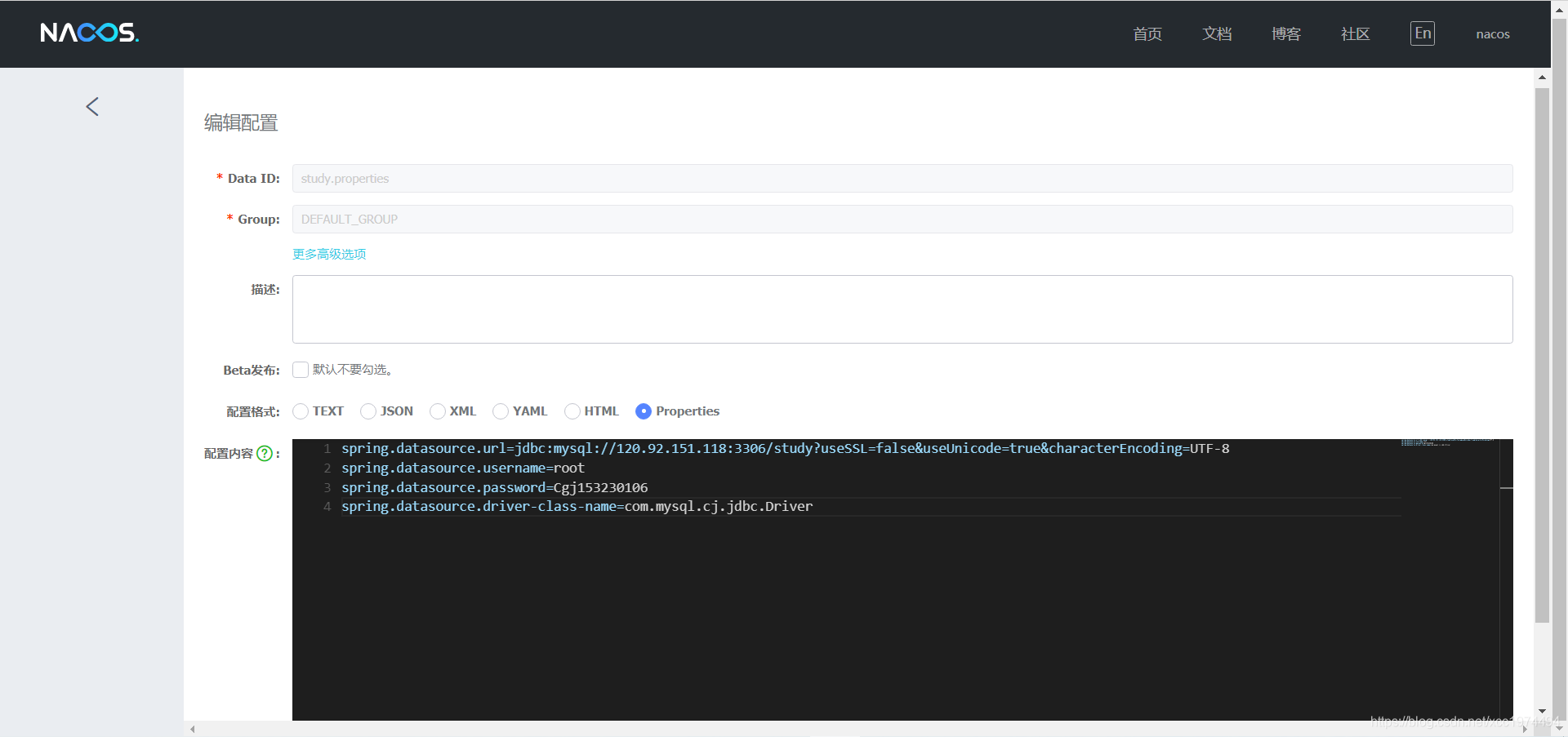Click into the 描述 text area
1568x737 pixels.
tap(902, 309)
